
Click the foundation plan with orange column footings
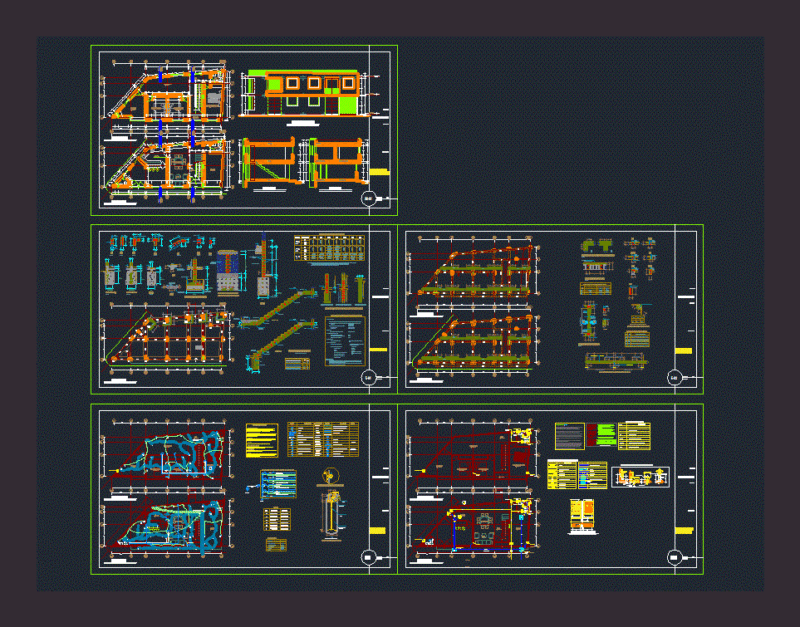(166, 338)
